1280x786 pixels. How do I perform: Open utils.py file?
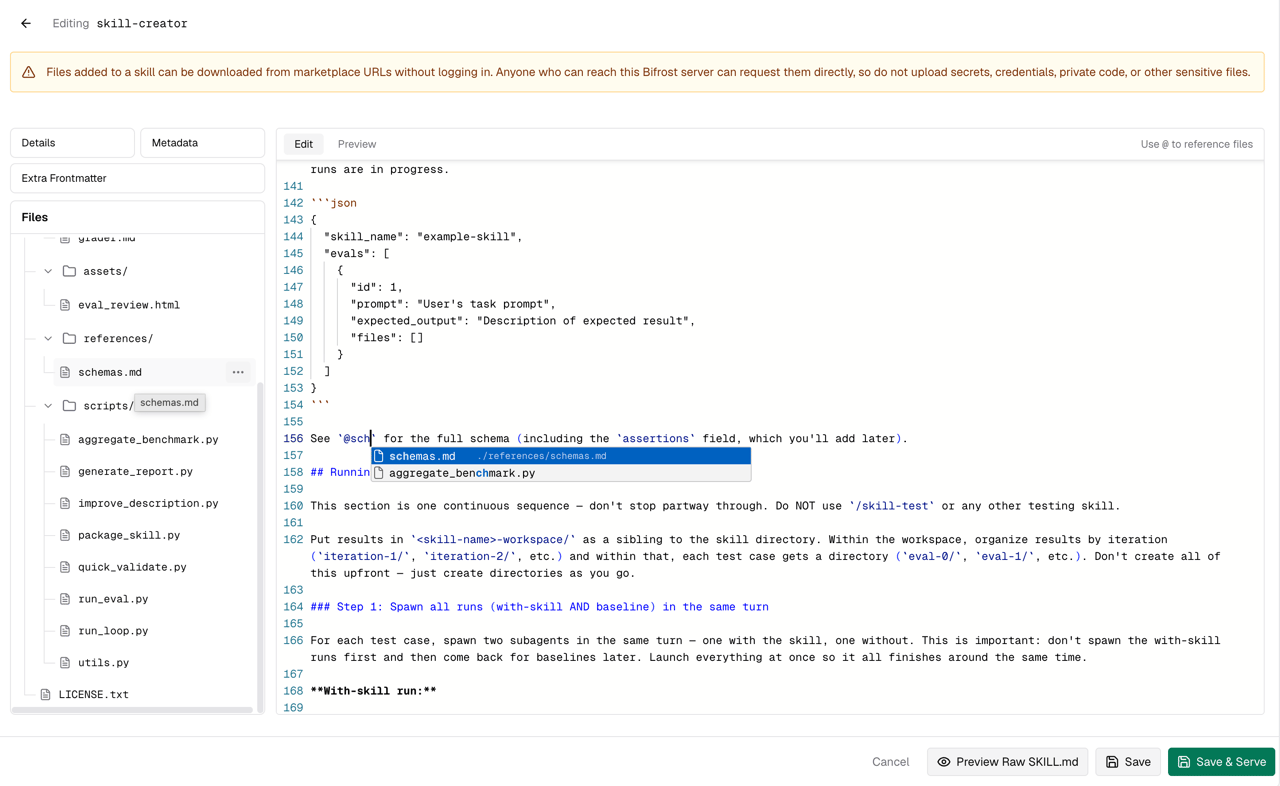(103, 663)
